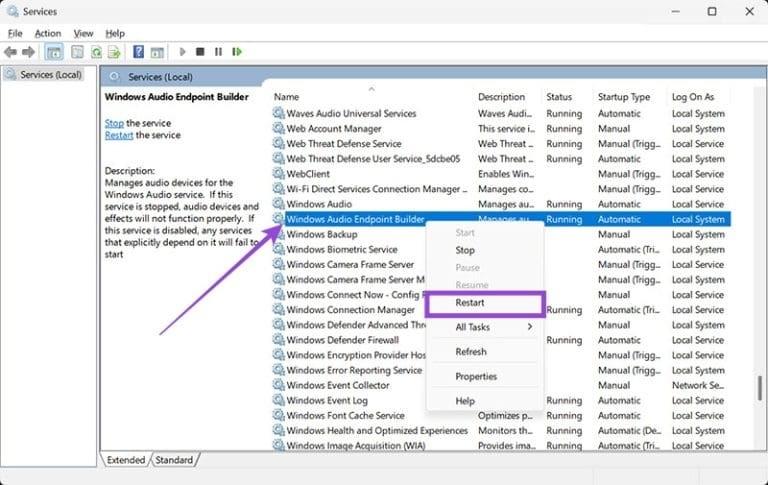Click the Start Service play icon
This screenshot has height=485, width=768.
(183, 51)
